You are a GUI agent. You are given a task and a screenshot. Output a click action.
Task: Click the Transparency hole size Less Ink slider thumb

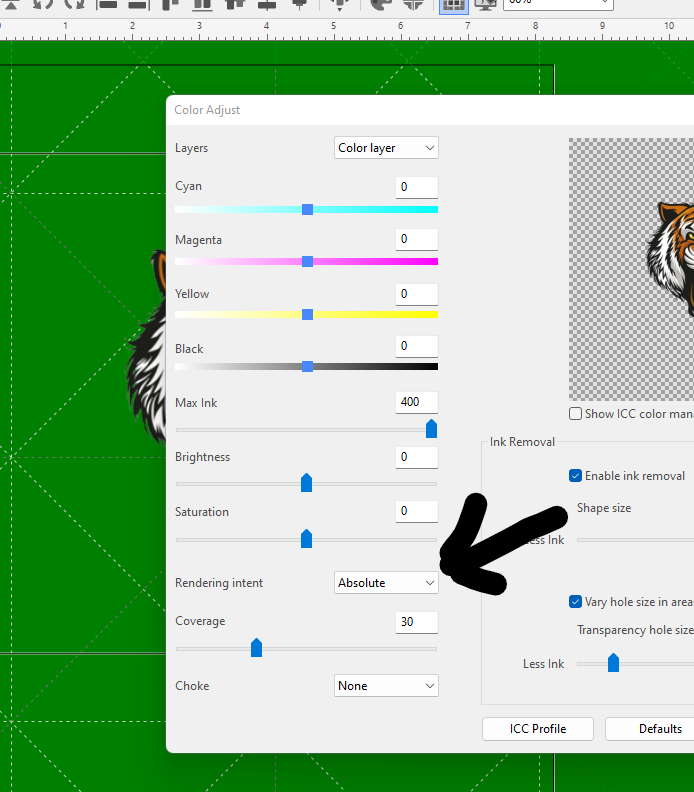pos(613,663)
